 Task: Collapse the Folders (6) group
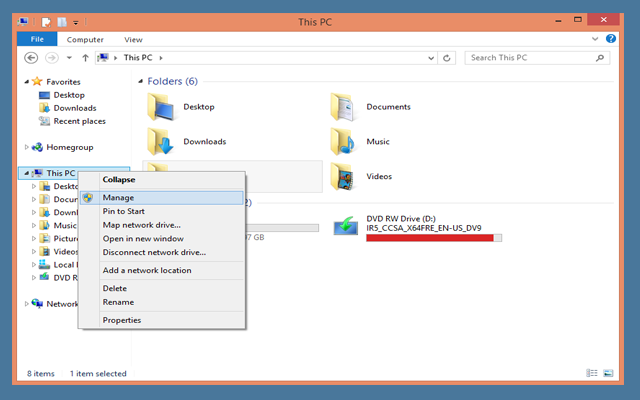tap(140, 81)
